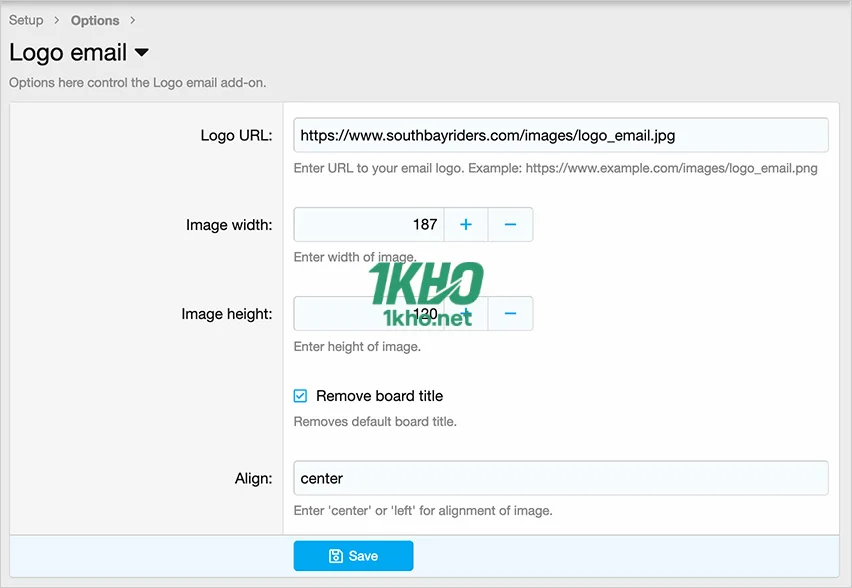Click the Logo URL field label
The width and height of the screenshot is (852, 588).
tap(236, 136)
